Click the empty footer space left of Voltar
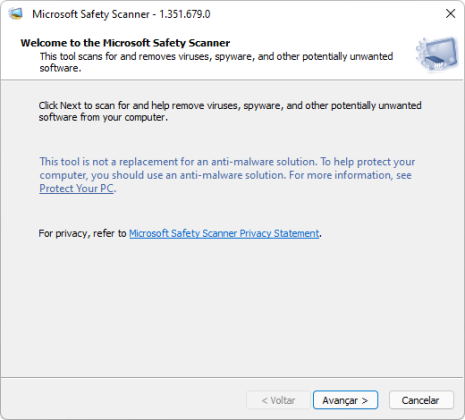Screen dimensions: 465x420 click(123, 400)
